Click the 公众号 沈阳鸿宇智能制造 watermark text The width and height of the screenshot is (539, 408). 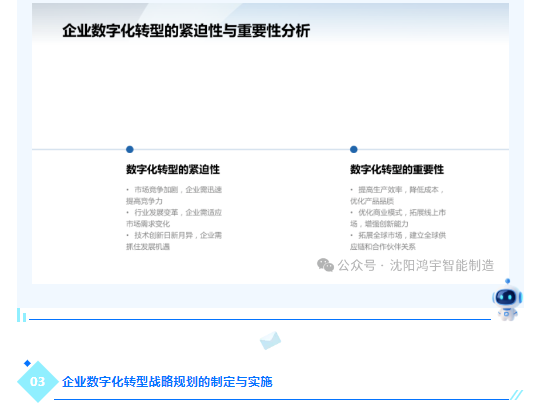pyautogui.click(x=416, y=265)
